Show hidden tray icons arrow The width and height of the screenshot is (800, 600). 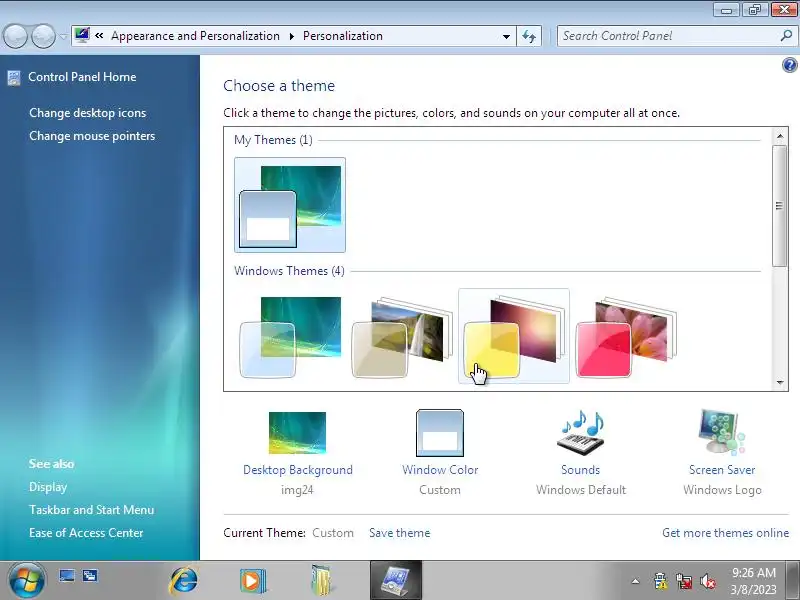[x=635, y=581]
